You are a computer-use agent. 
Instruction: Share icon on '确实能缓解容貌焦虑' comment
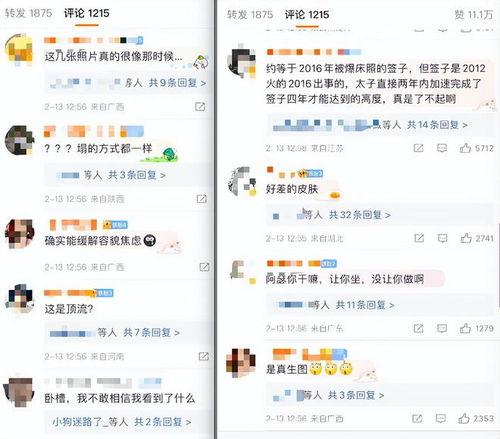pos(204,267)
